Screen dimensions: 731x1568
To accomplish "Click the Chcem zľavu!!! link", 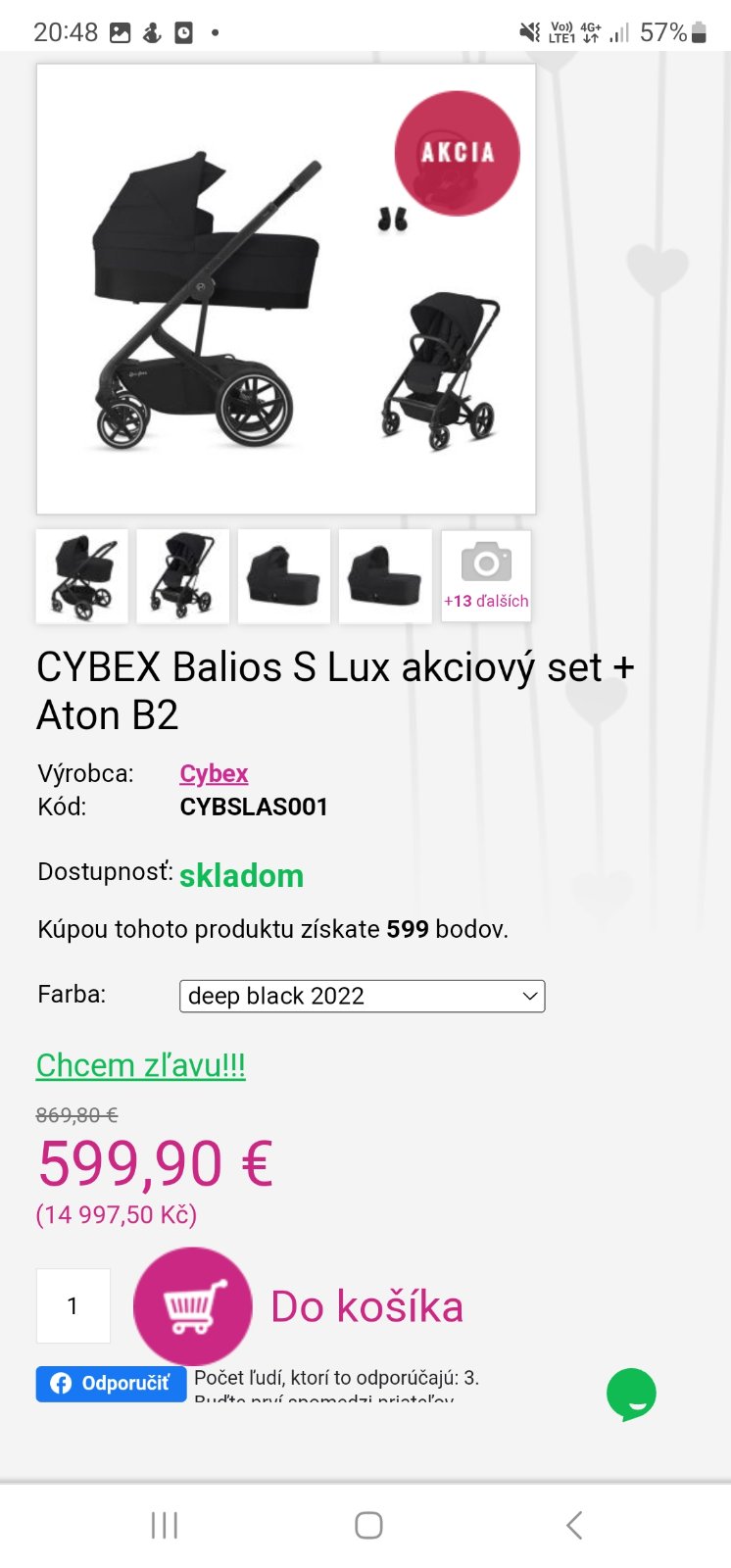I will click(140, 1064).
